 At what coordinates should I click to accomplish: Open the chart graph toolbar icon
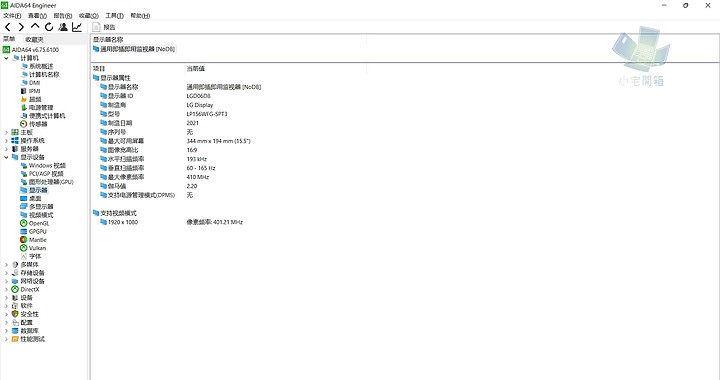tap(77, 27)
